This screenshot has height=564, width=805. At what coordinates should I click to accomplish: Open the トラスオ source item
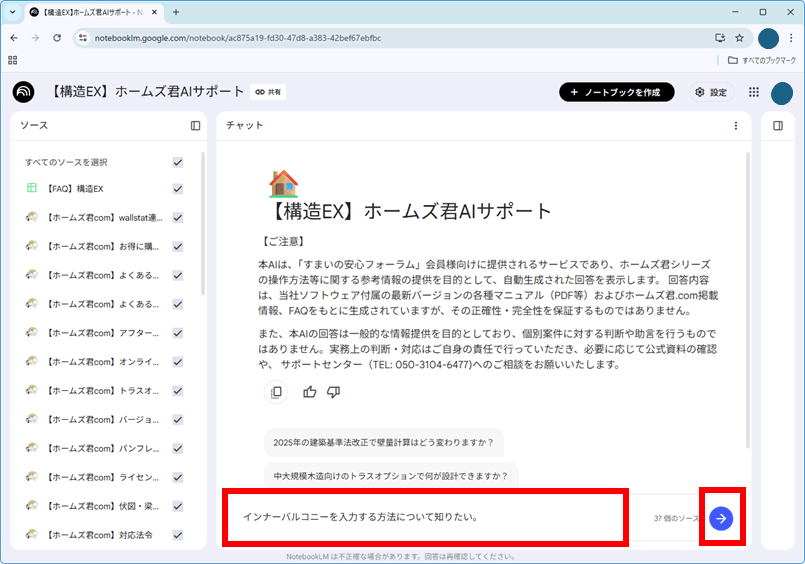(103, 391)
